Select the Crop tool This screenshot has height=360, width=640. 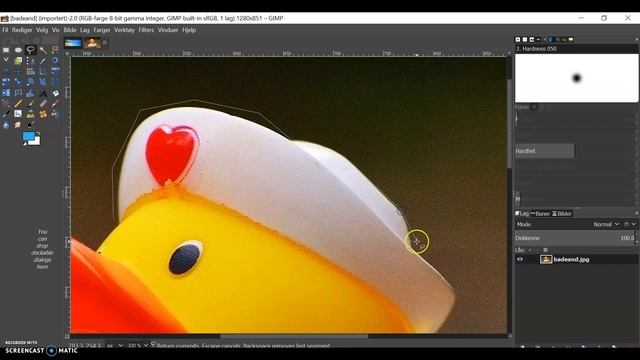[43, 71]
